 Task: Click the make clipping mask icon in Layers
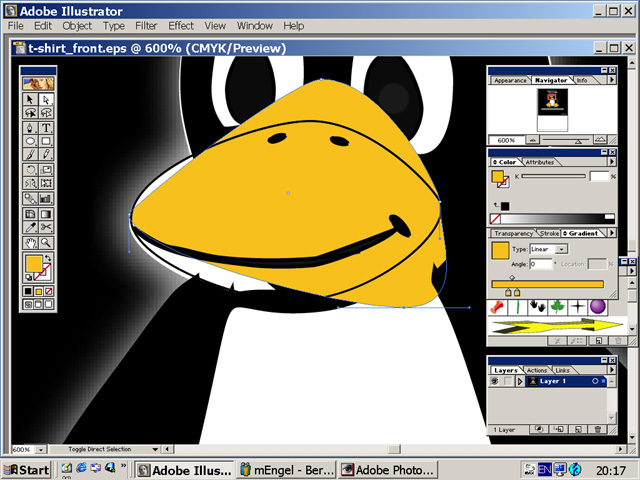click(x=539, y=429)
